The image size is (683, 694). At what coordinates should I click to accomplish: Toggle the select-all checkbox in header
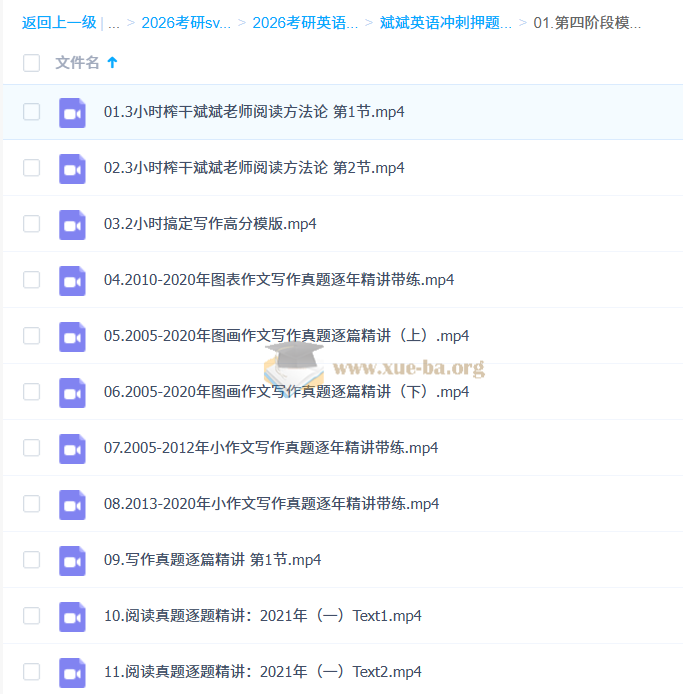31,63
